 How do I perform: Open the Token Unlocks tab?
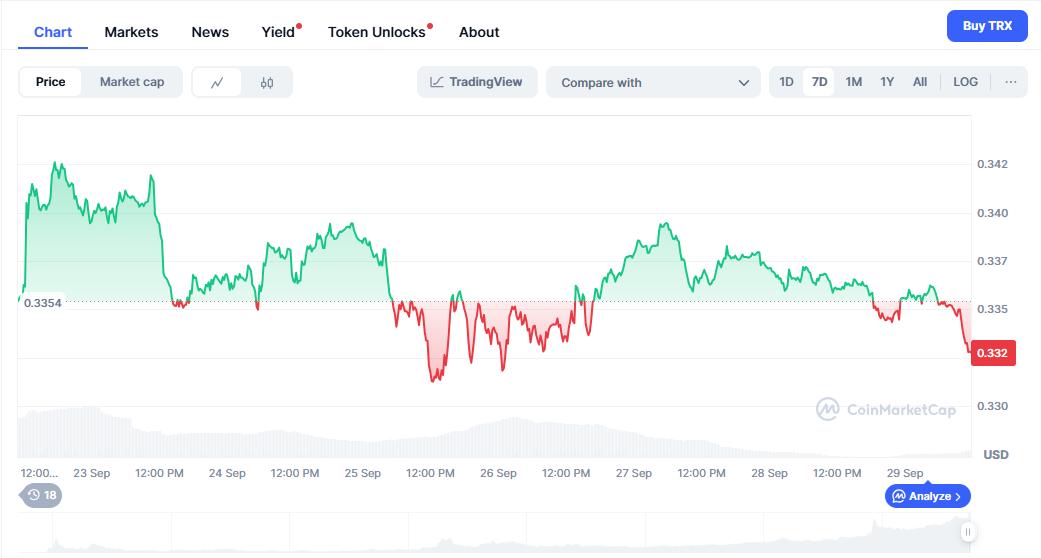tap(377, 32)
